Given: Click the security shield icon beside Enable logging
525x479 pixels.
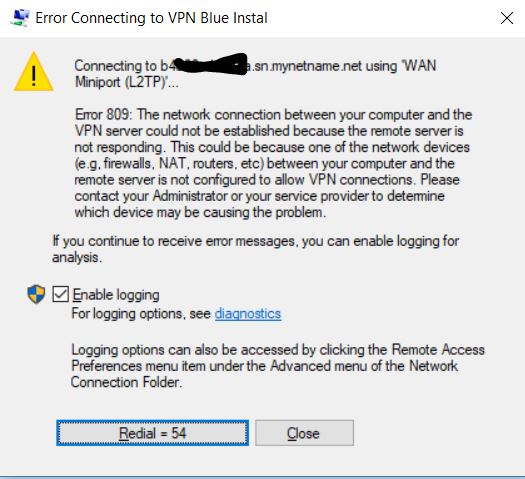Looking at the screenshot, I should point(36,294).
